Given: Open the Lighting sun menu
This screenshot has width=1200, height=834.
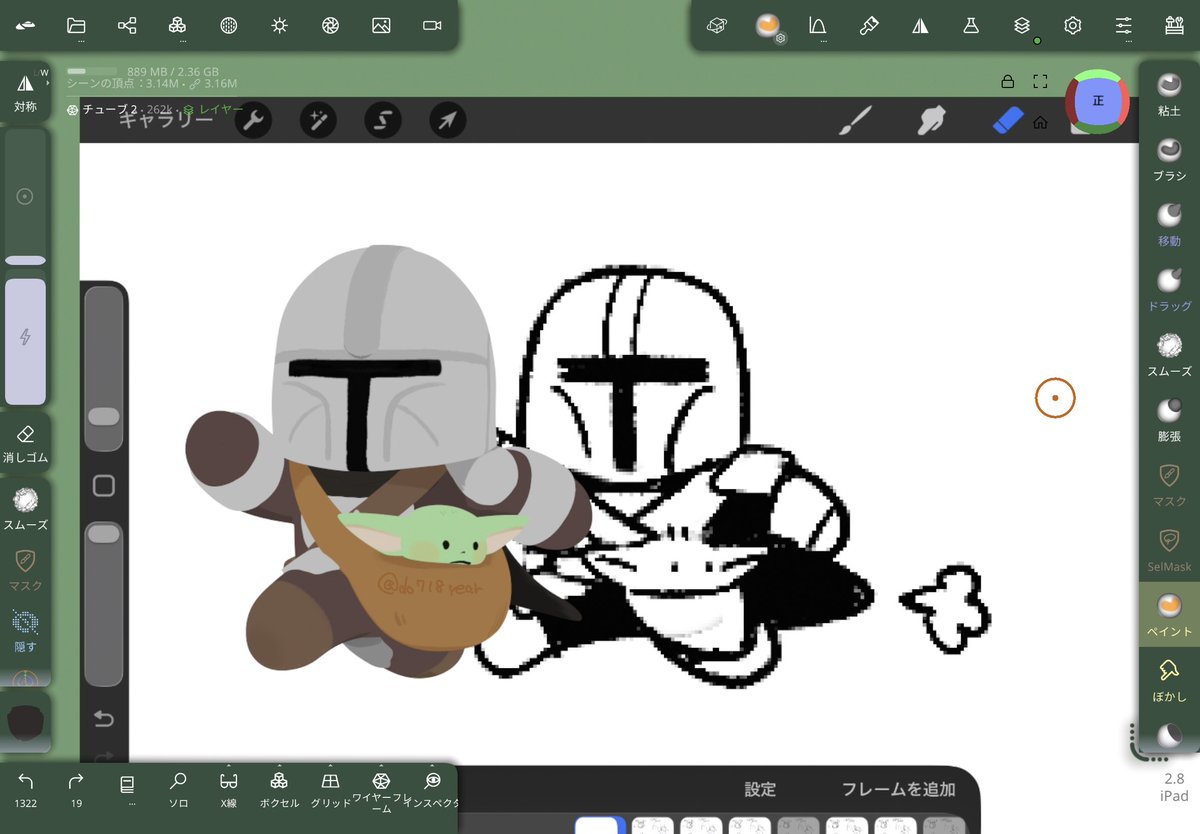Looking at the screenshot, I should point(279,26).
